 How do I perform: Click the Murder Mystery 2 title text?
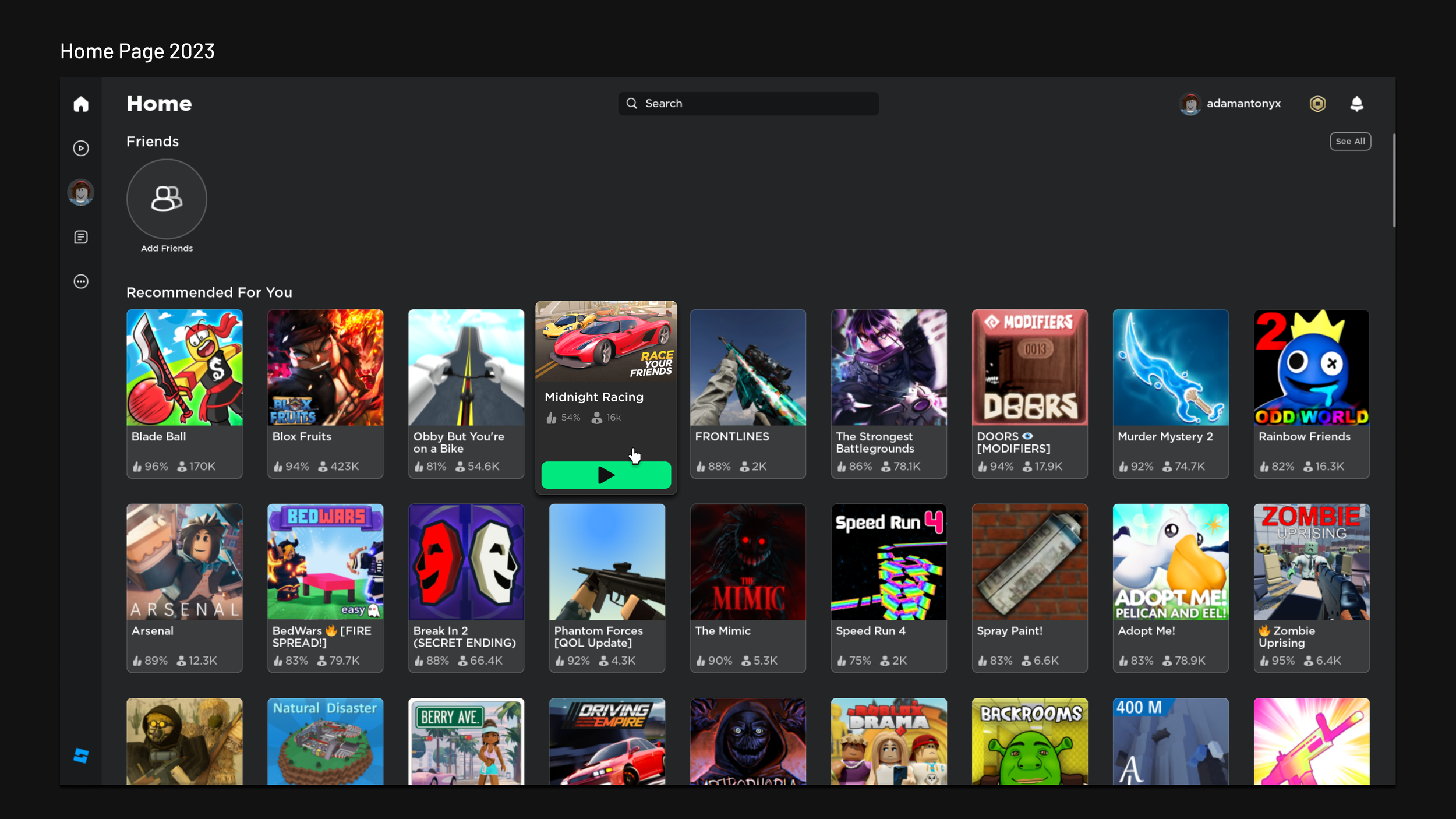(x=1165, y=436)
